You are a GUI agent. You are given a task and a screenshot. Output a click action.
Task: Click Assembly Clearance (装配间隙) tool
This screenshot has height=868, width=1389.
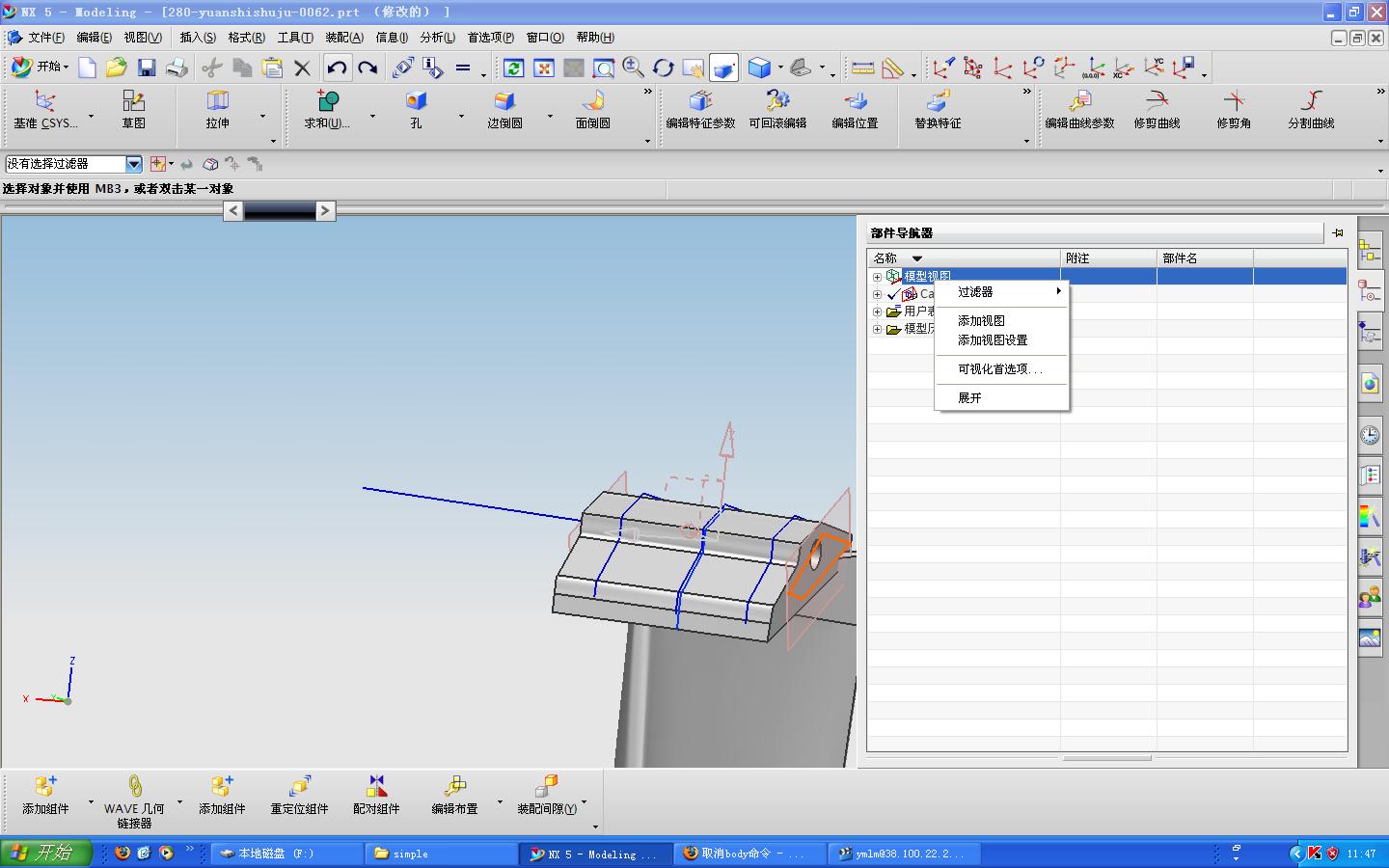click(x=547, y=797)
